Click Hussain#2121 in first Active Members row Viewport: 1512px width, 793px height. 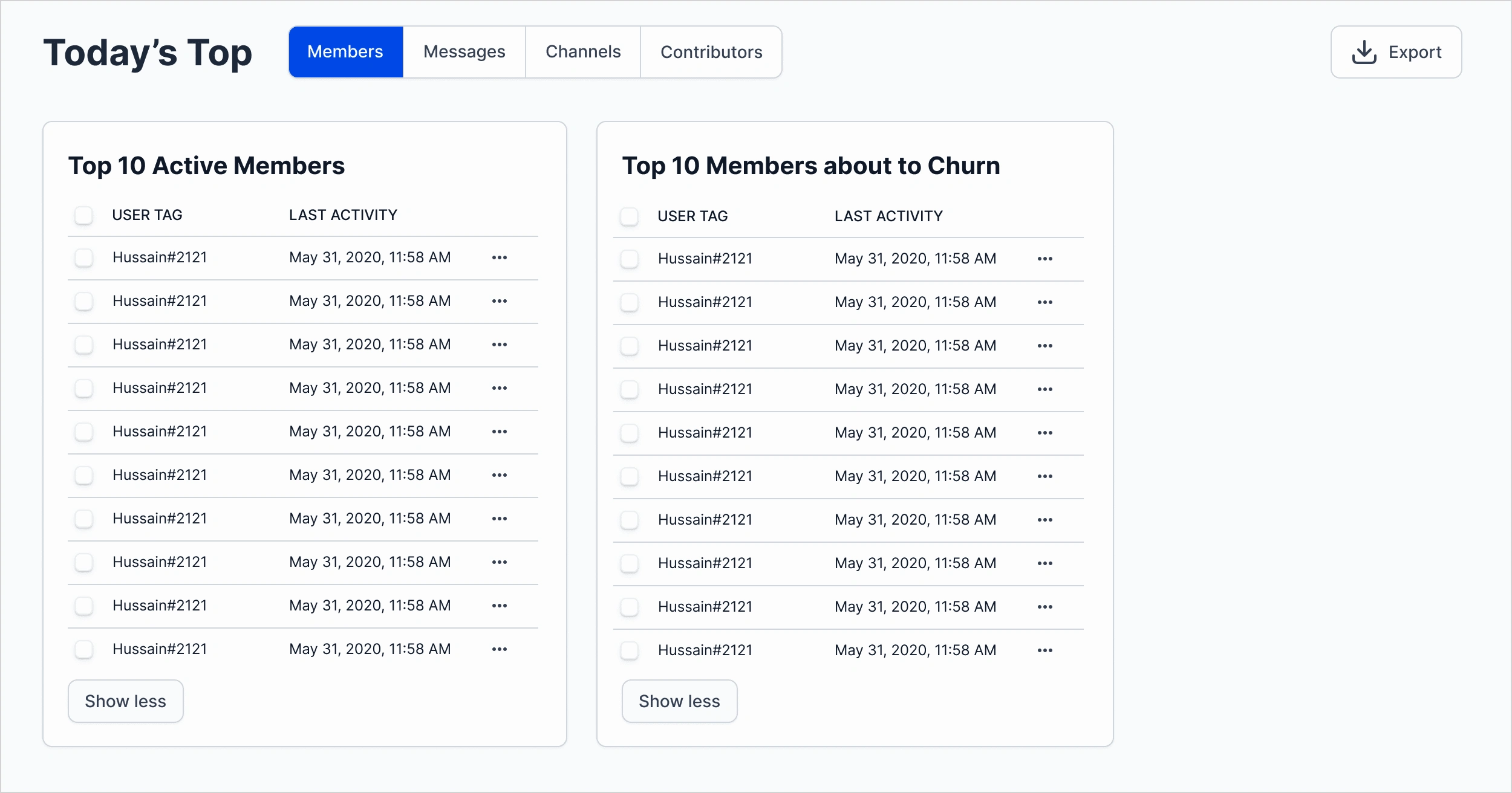tap(160, 257)
